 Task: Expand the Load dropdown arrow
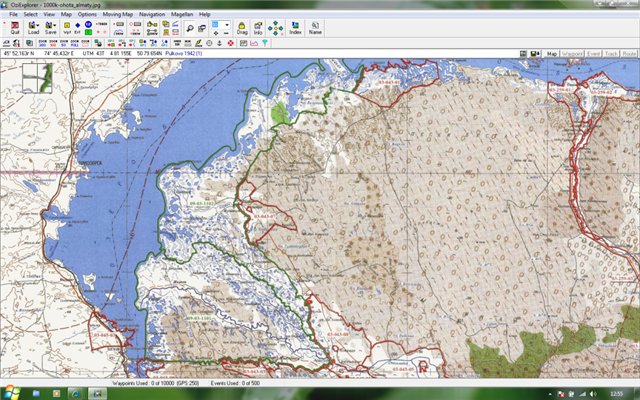coord(38,25)
